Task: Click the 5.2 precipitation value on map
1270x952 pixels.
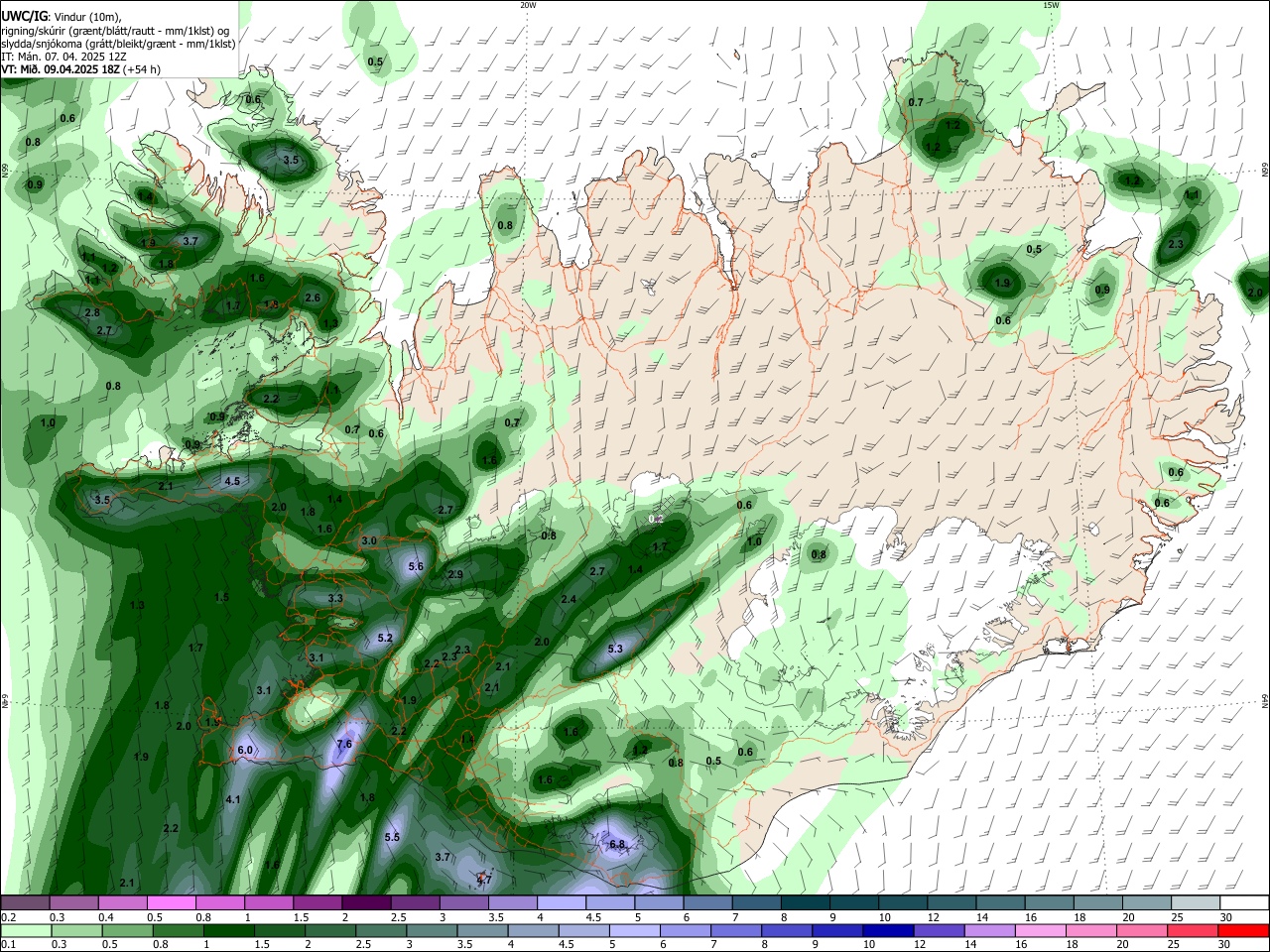Action: 385,638
